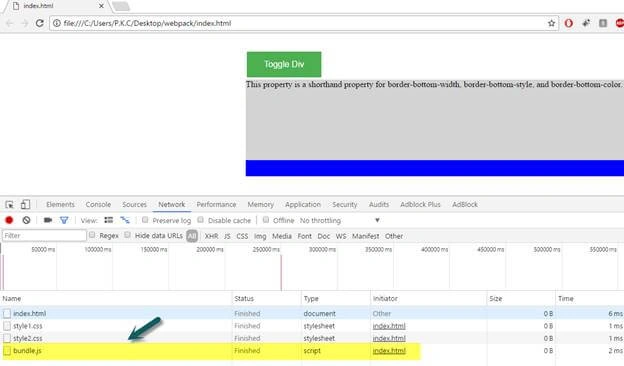
Task: Click the Toggle Div button
Action: (284, 64)
